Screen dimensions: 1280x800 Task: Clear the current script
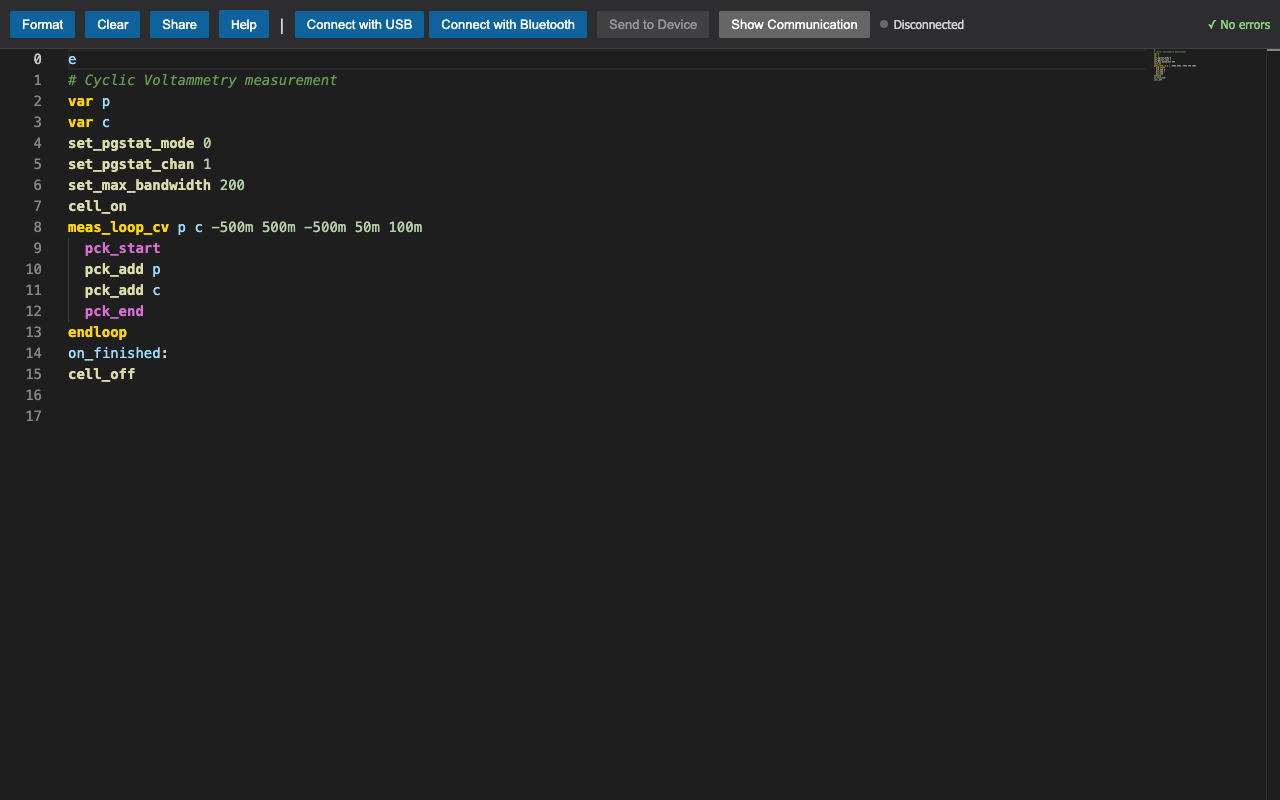[x=112, y=24]
